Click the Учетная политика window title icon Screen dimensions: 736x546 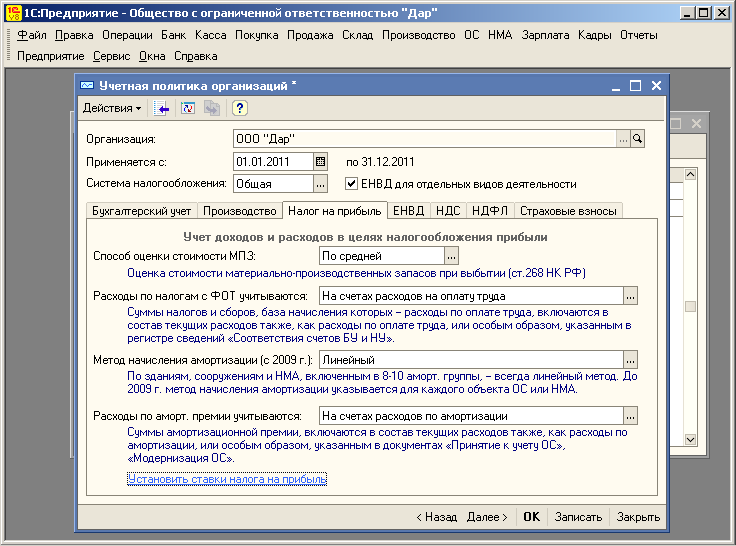[x=87, y=85]
